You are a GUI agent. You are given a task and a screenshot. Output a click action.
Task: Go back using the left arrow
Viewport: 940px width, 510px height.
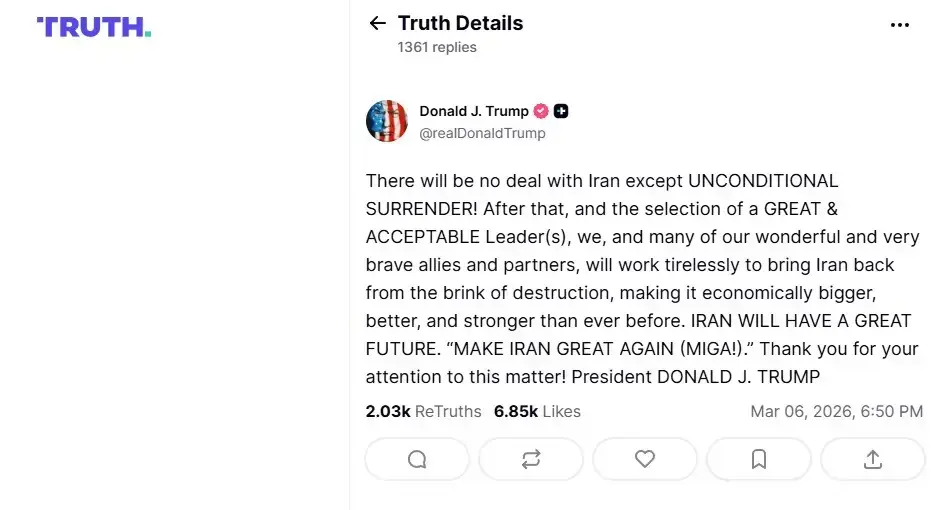tap(377, 23)
